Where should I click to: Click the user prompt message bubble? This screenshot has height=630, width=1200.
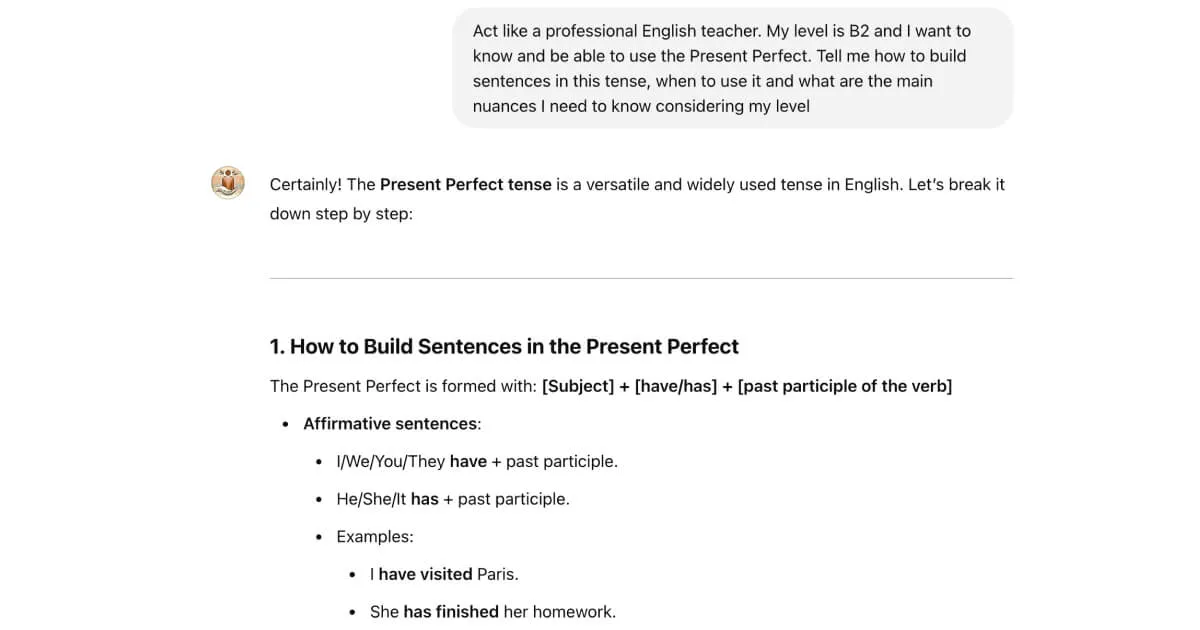(x=732, y=68)
